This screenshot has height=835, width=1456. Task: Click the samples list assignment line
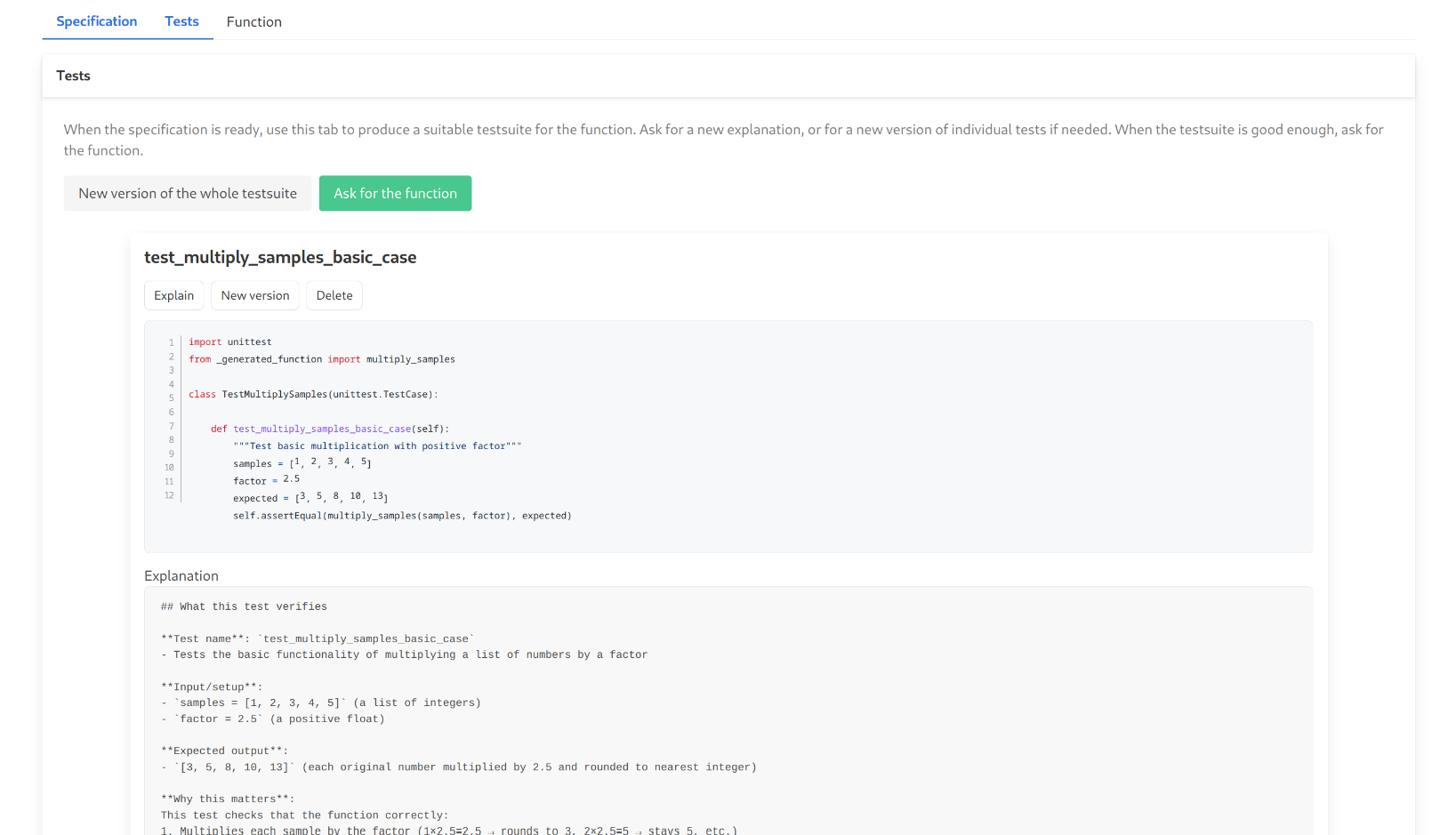click(x=302, y=463)
